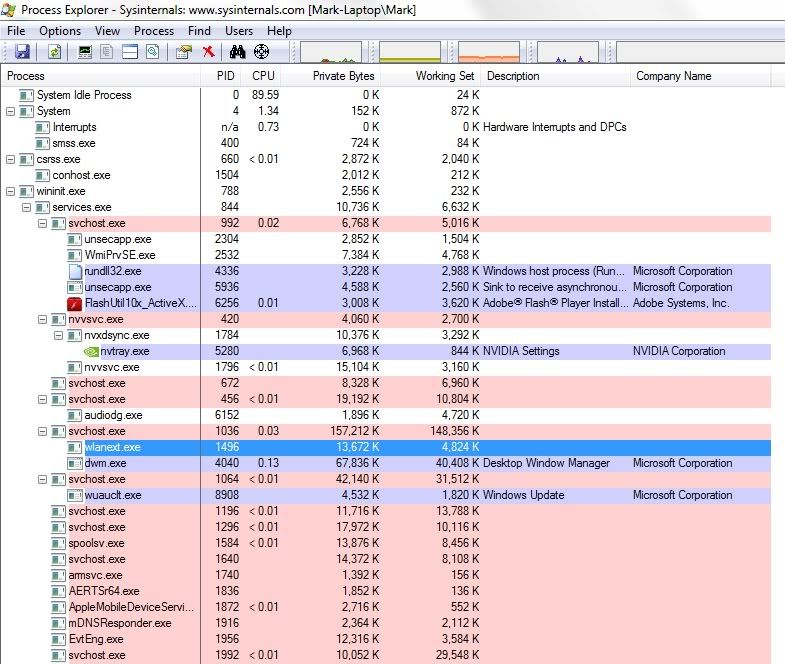Select the audiodg.exe process

385,415
